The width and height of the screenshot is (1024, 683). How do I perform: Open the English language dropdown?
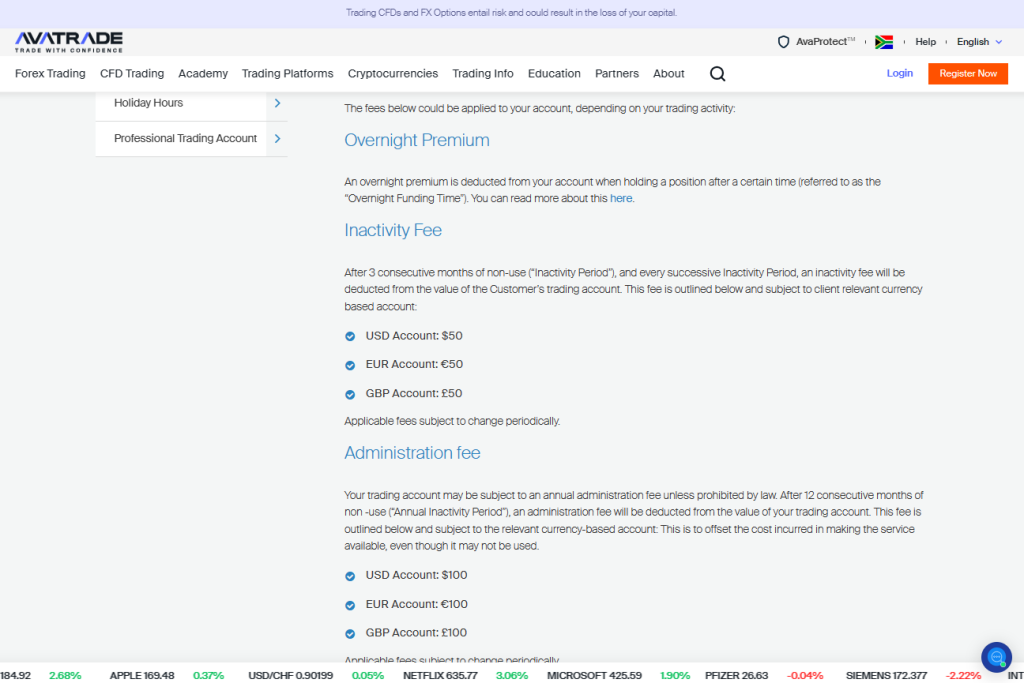coord(979,42)
